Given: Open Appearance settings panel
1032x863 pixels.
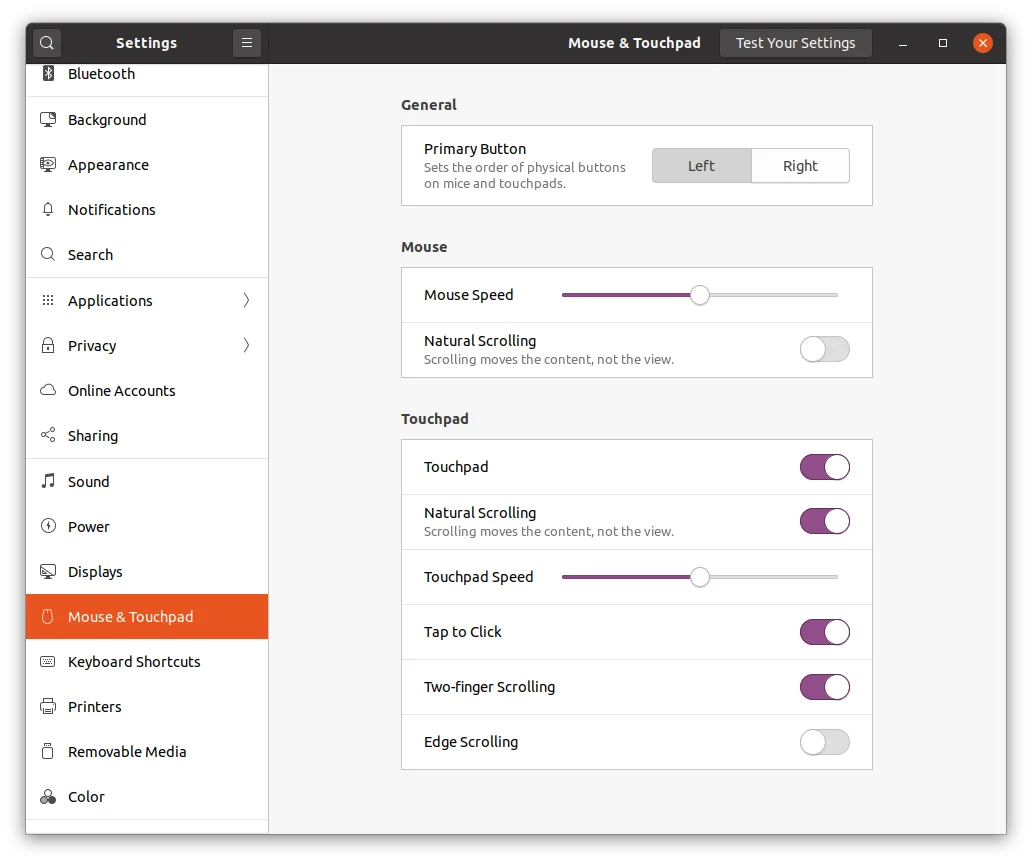Looking at the screenshot, I should pyautogui.click(x=147, y=165).
